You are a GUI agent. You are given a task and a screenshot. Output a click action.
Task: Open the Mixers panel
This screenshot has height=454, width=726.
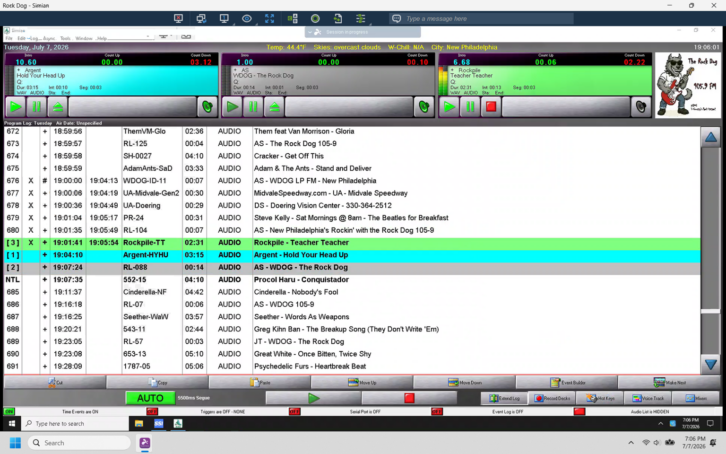[x=696, y=398]
